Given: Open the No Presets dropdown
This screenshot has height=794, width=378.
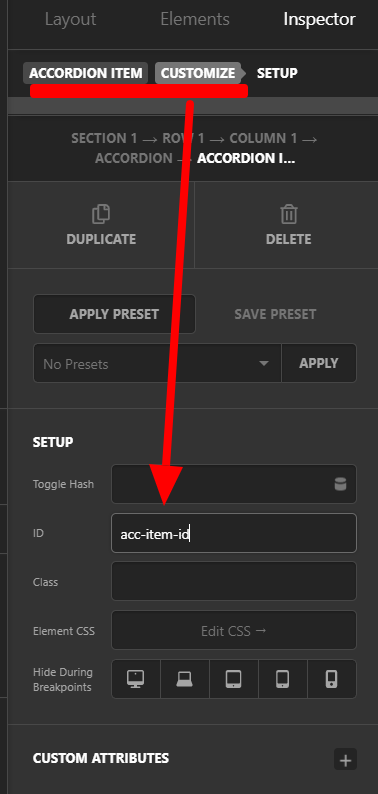Looking at the screenshot, I should [157, 364].
